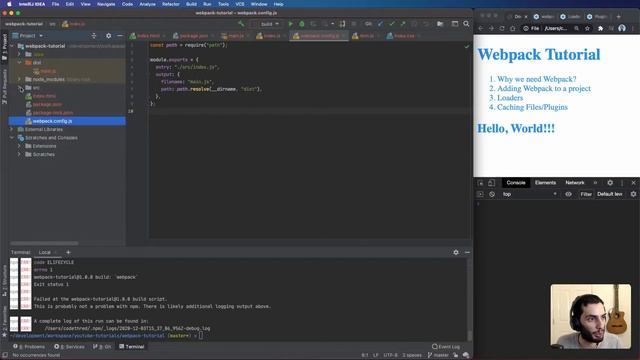Collapse Scratches and Consoles node
This screenshot has height=360, width=640.
[12, 138]
